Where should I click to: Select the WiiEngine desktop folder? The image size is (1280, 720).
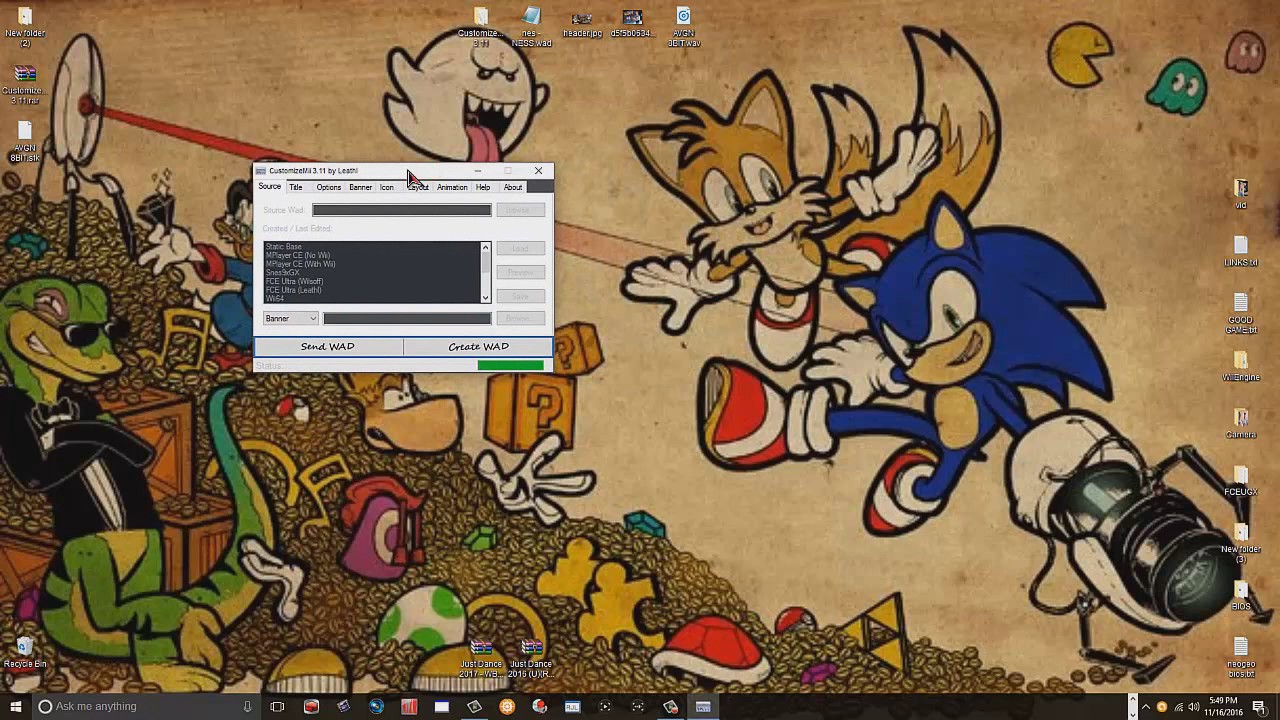click(1241, 367)
